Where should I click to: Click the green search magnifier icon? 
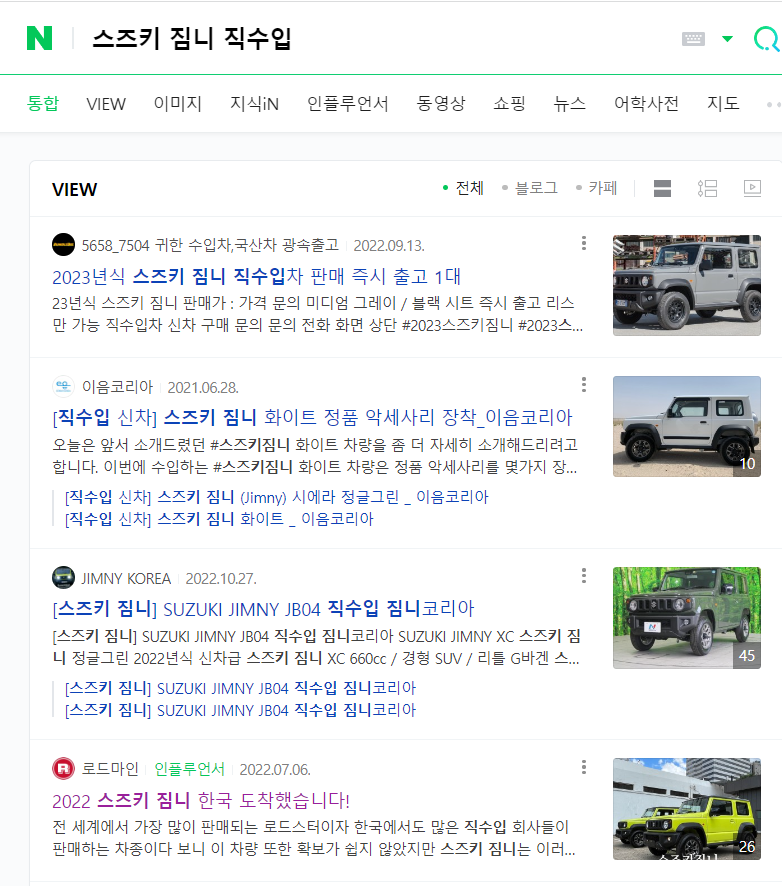[767, 39]
